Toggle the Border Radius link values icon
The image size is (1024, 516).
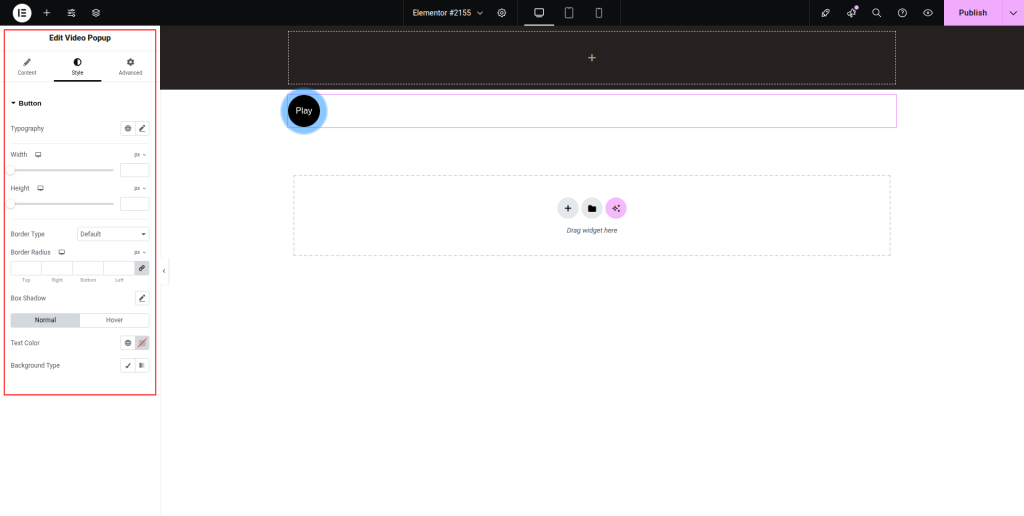coord(142,268)
